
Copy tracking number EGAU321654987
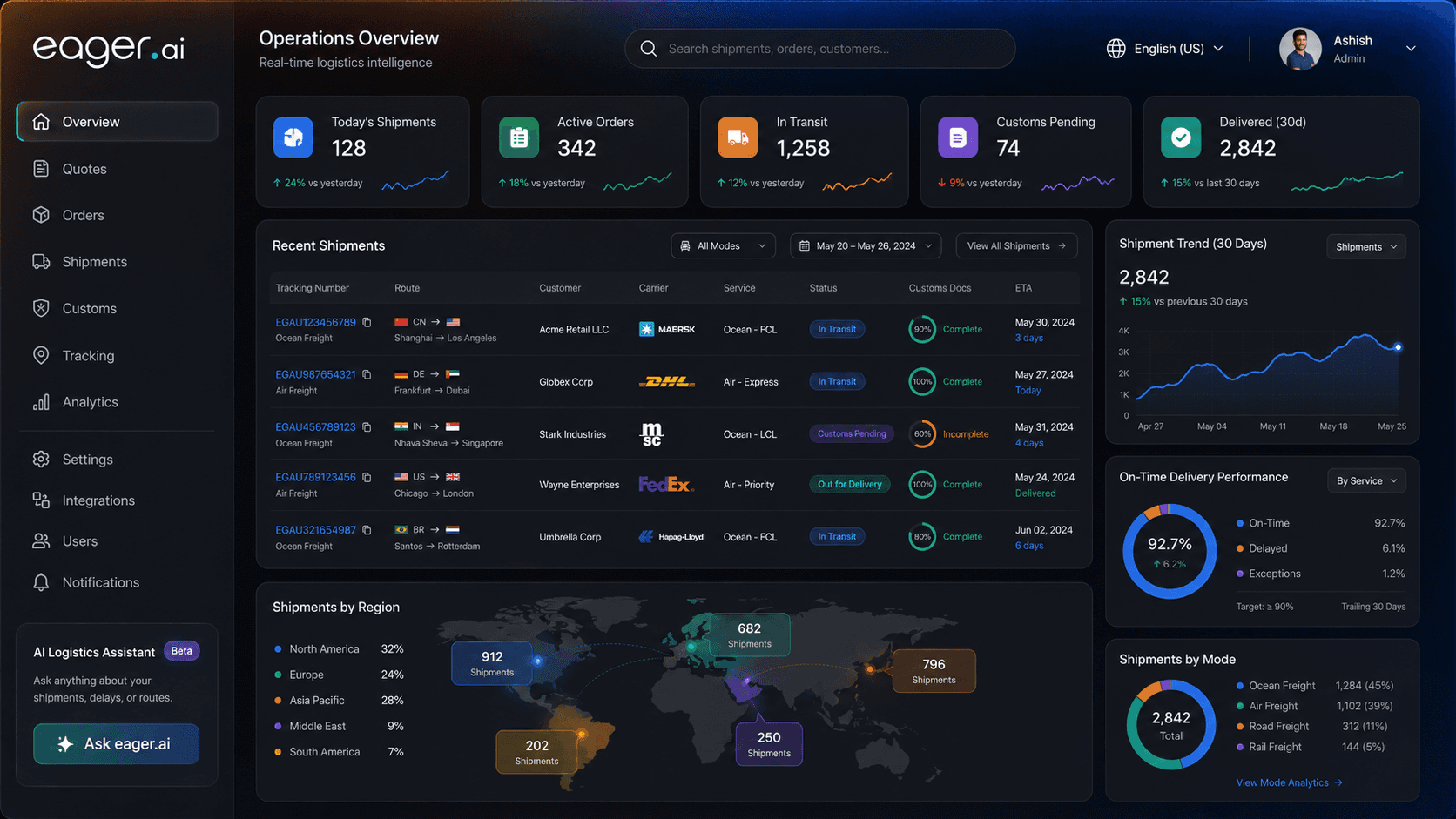[x=367, y=530]
